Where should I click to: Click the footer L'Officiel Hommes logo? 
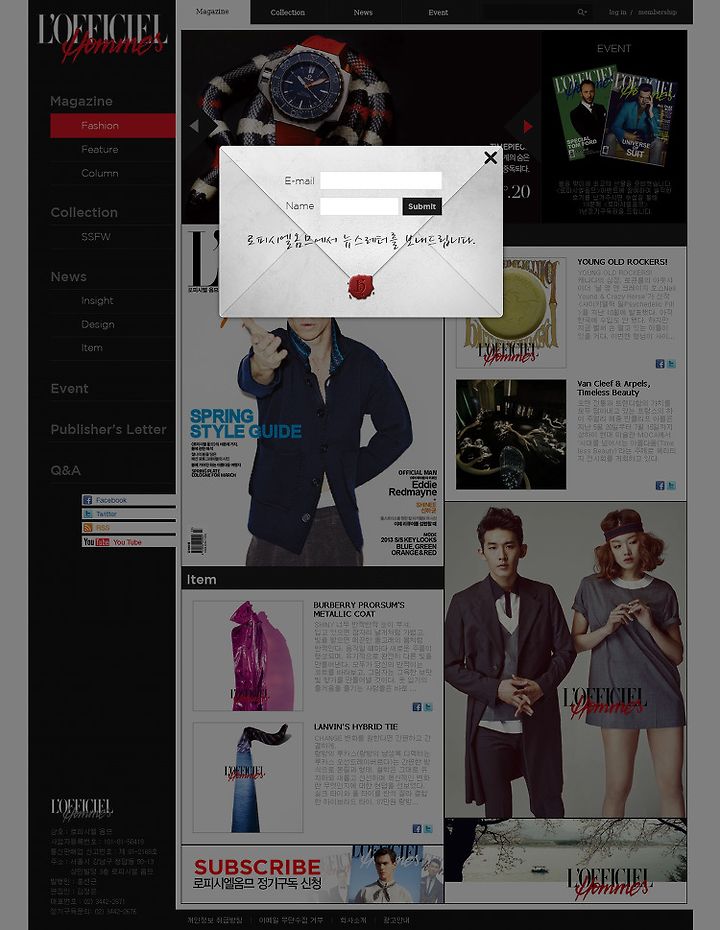tap(82, 809)
